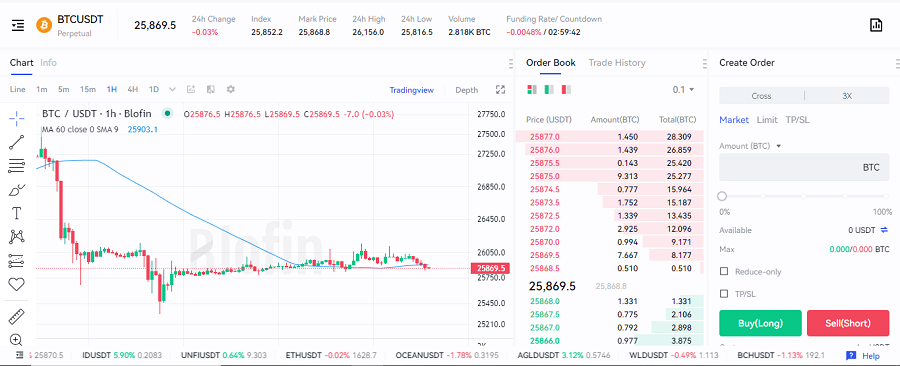
Task: Switch chart interval to 4H
Action: click(133, 89)
